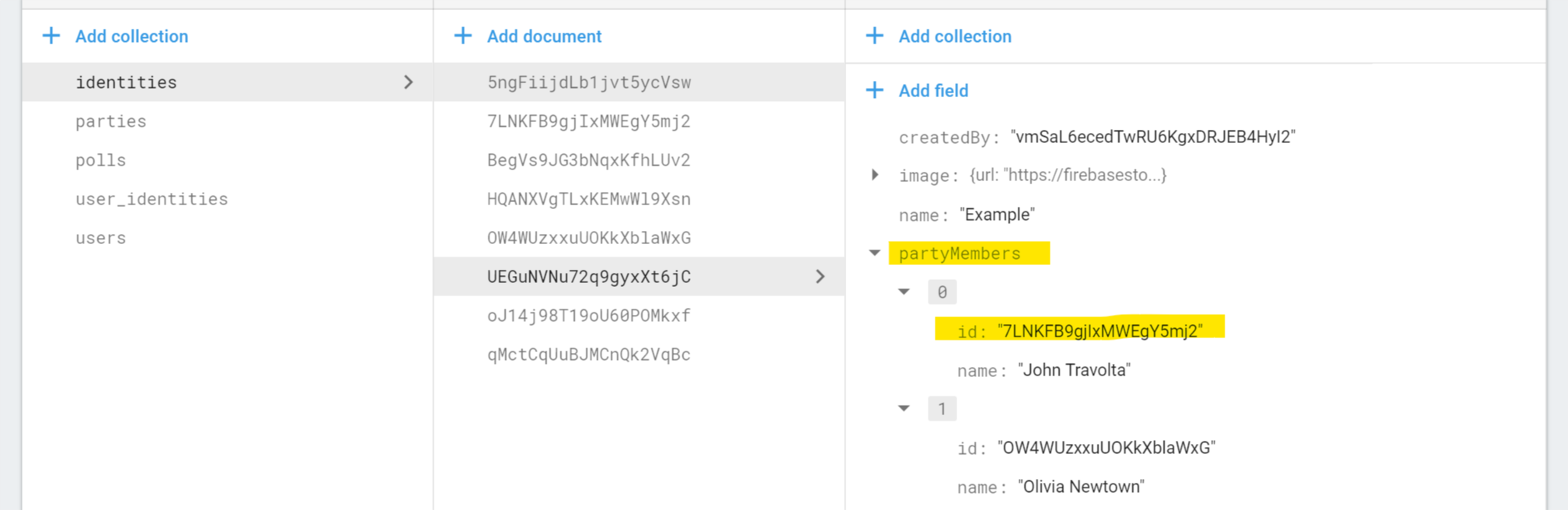Viewport: 1568px width, 510px height.
Task: Collapse the partyMembers array
Action: coord(875,253)
